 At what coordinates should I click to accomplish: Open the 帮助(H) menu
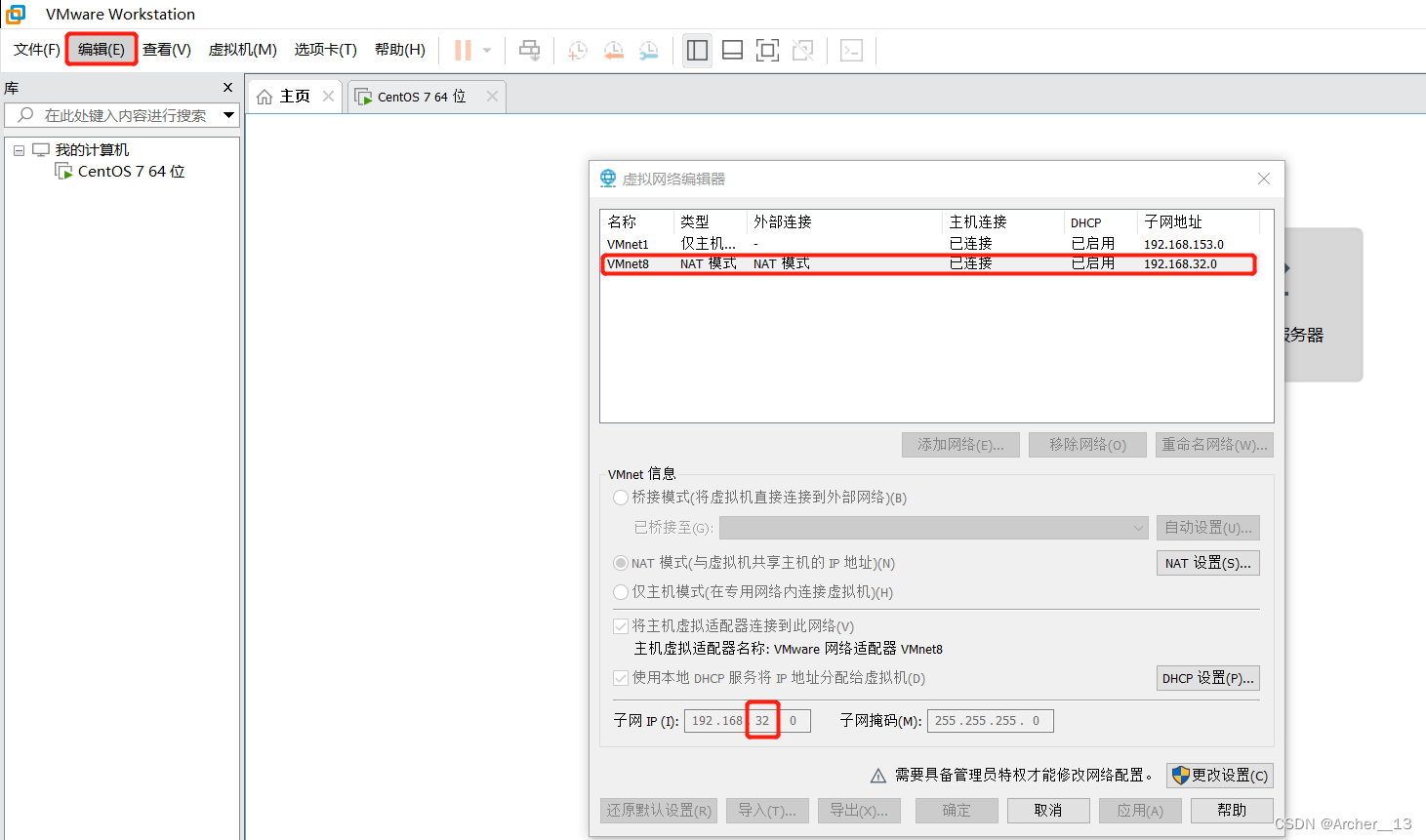coord(400,50)
